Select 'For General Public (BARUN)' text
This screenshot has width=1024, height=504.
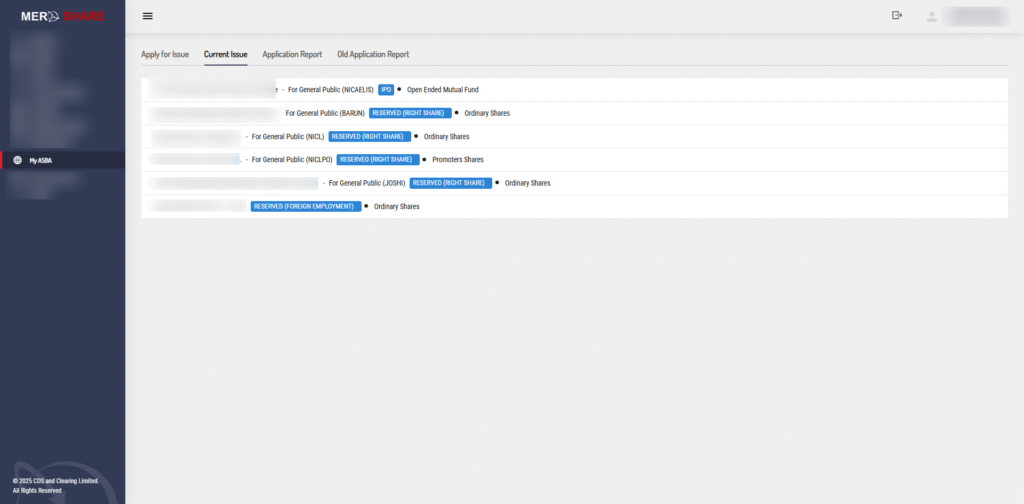tap(325, 113)
